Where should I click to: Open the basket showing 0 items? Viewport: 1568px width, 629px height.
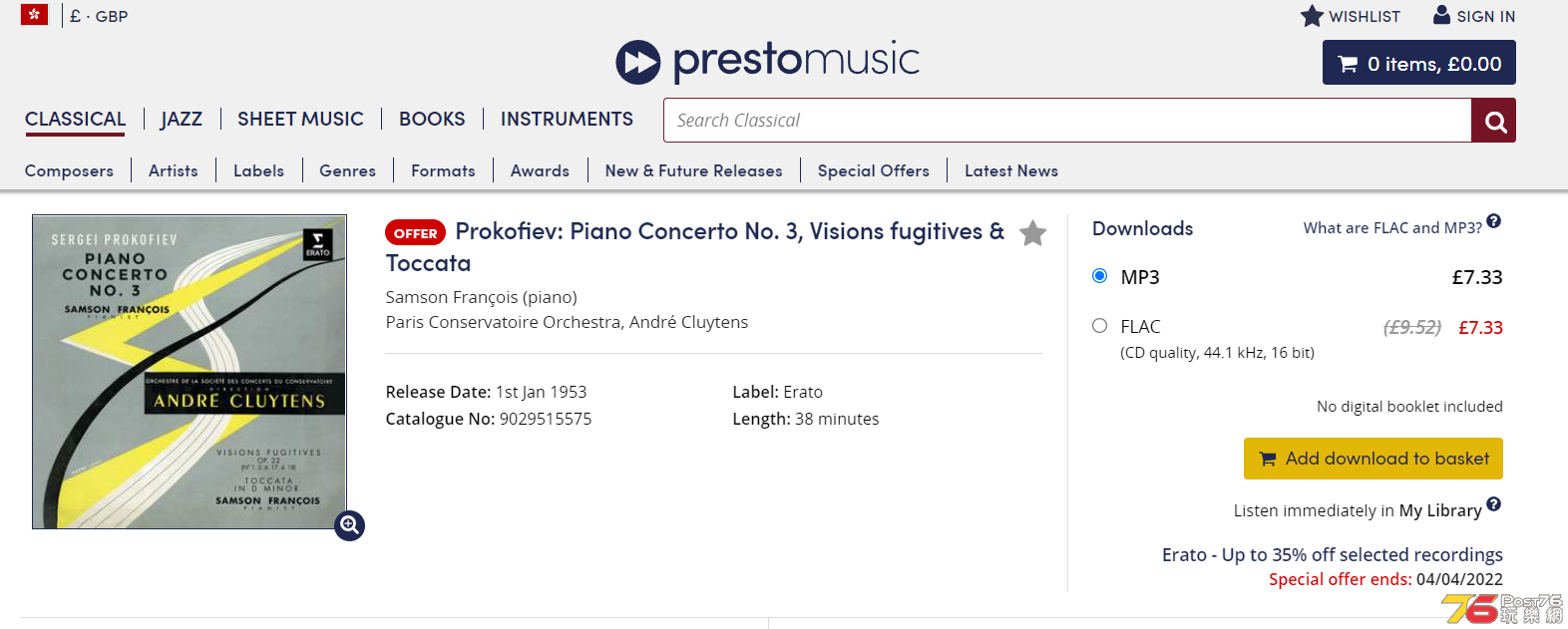[x=1419, y=63]
